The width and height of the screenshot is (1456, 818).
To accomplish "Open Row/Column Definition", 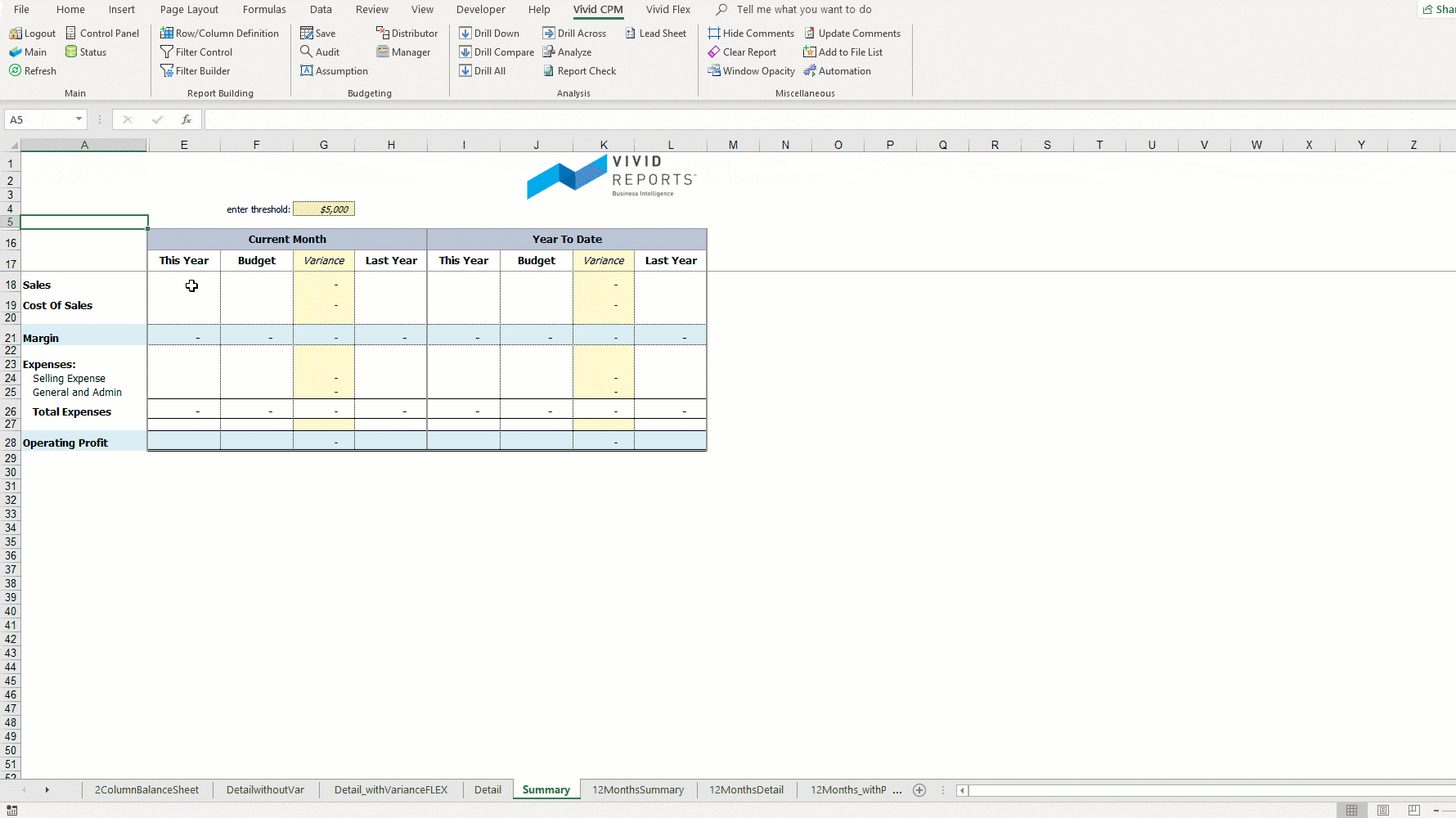I will [x=219, y=34].
